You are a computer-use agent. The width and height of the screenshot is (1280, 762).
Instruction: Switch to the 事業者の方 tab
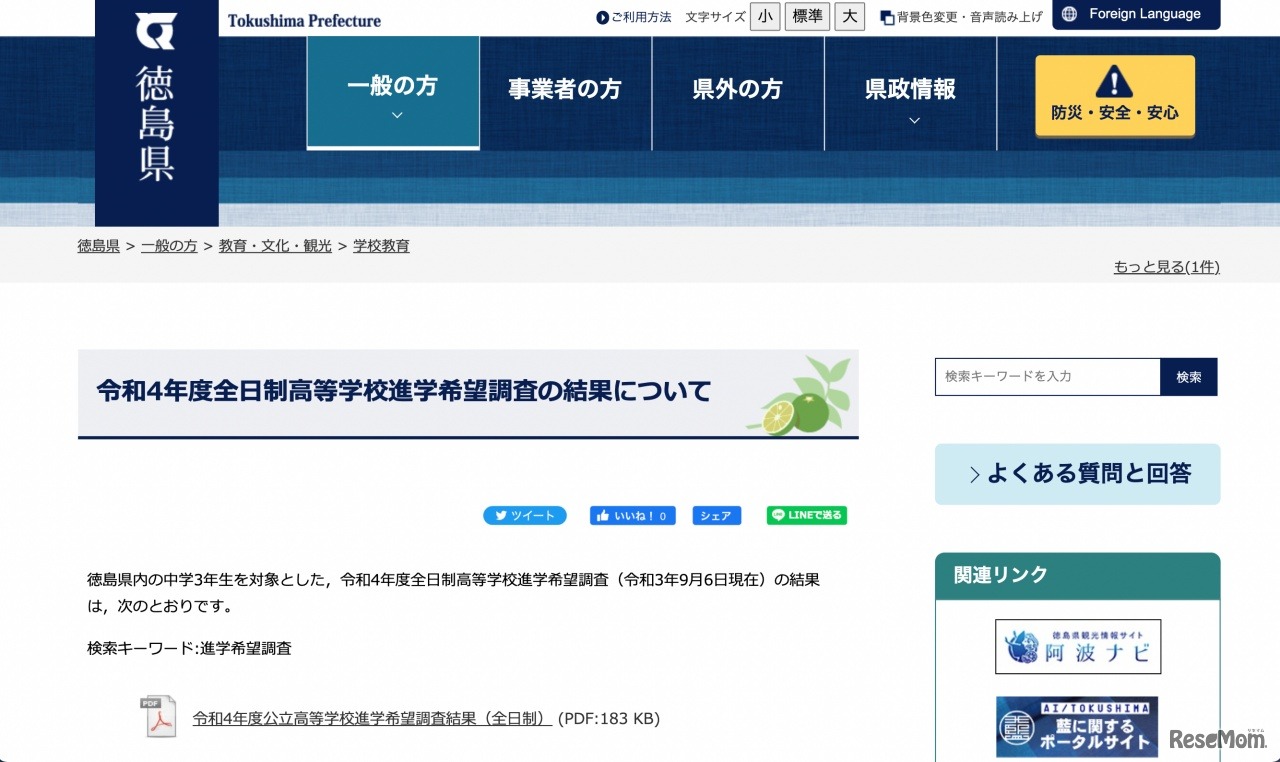564,89
